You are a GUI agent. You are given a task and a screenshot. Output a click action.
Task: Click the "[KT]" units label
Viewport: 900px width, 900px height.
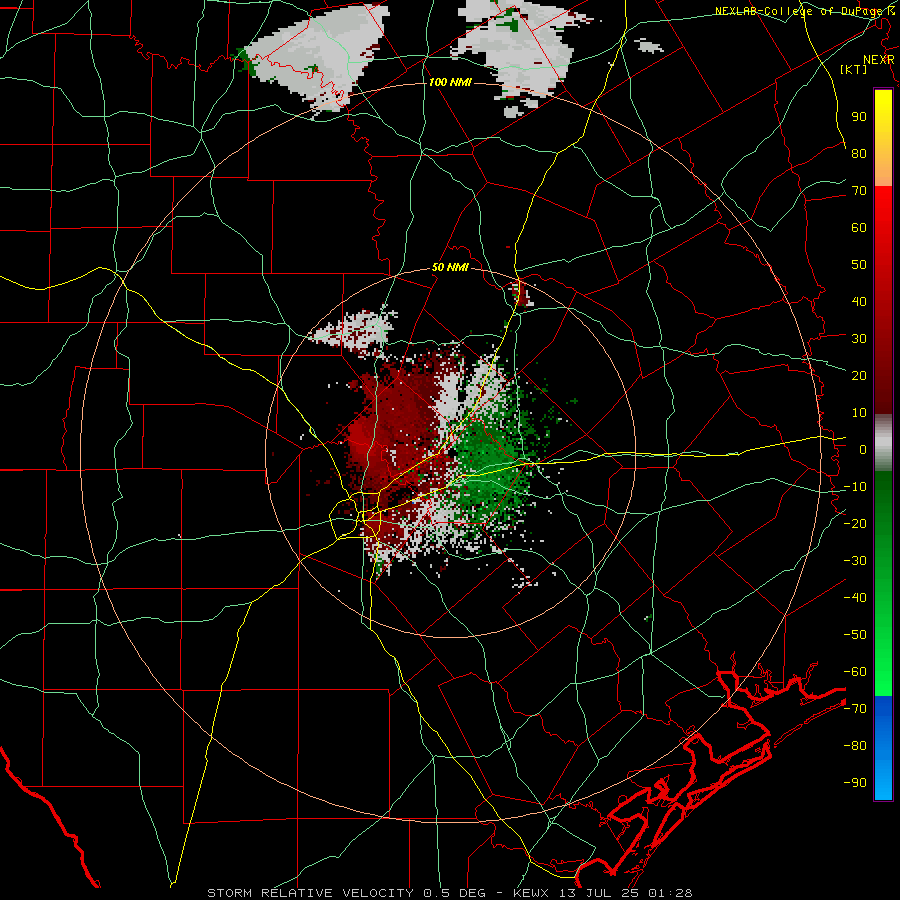pos(854,69)
